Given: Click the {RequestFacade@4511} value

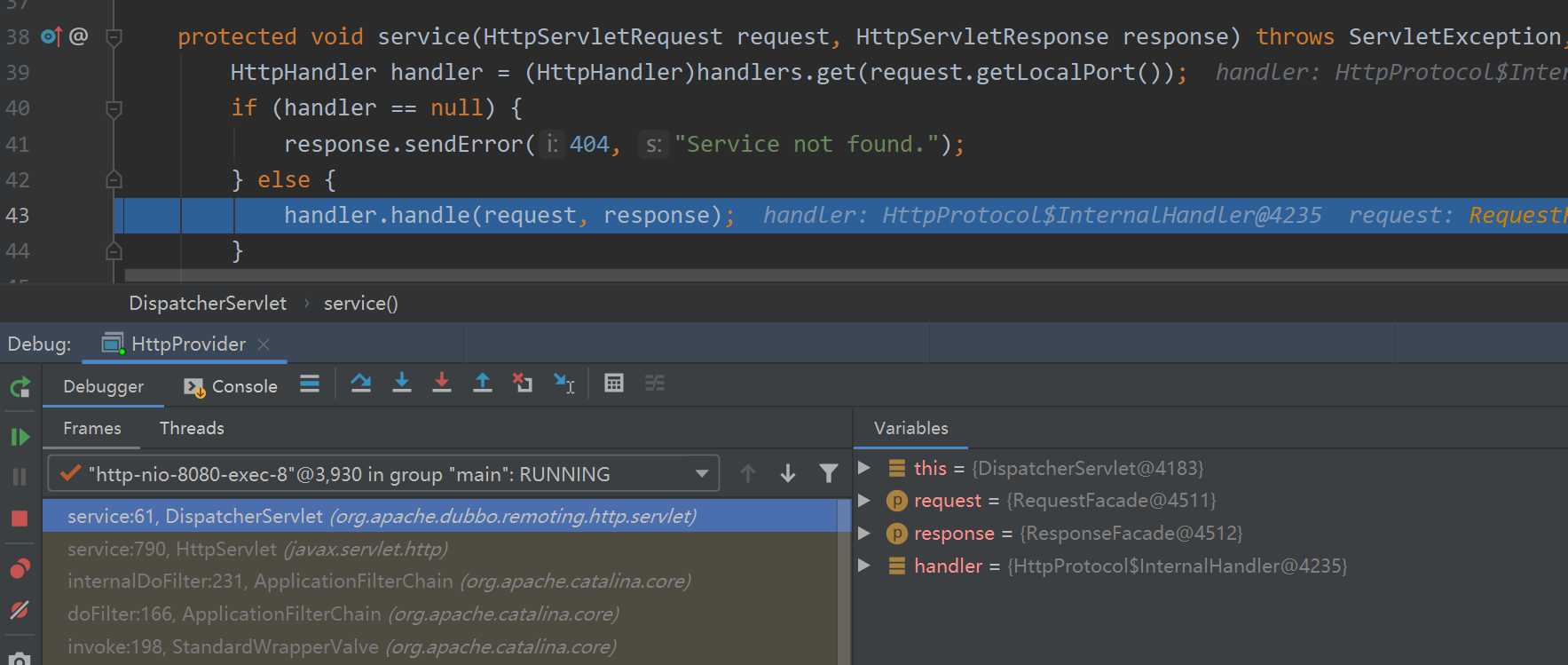Looking at the screenshot, I should (x=1111, y=501).
